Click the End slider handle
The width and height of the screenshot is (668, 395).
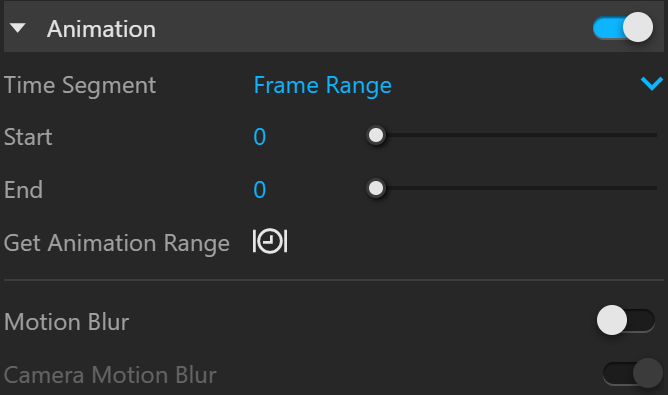pos(376,188)
